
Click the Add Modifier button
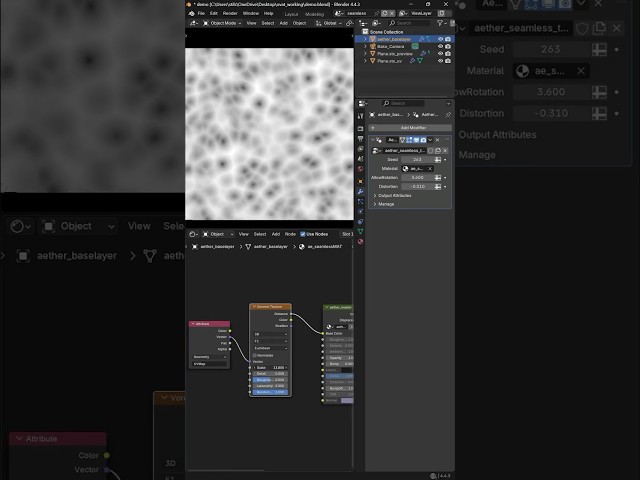pyautogui.click(x=410, y=128)
